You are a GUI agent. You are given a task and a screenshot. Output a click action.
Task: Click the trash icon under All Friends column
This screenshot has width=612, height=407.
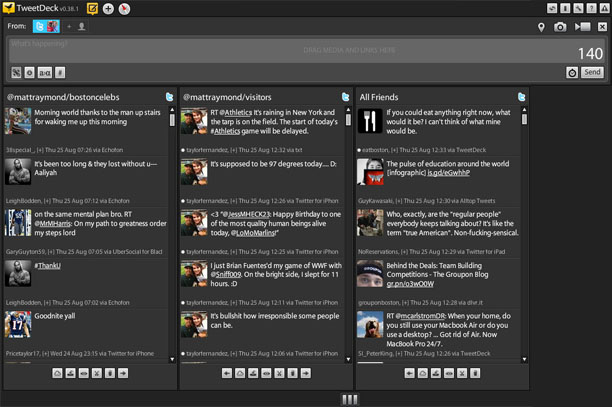475,373
